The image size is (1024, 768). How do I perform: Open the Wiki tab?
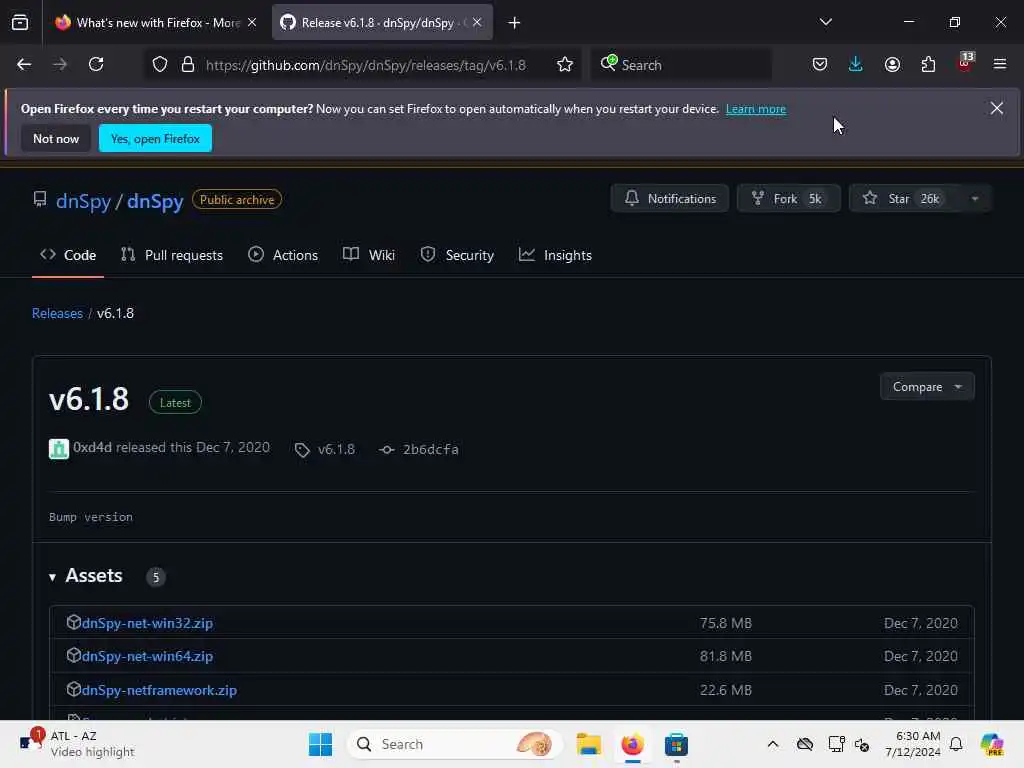click(x=369, y=255)
